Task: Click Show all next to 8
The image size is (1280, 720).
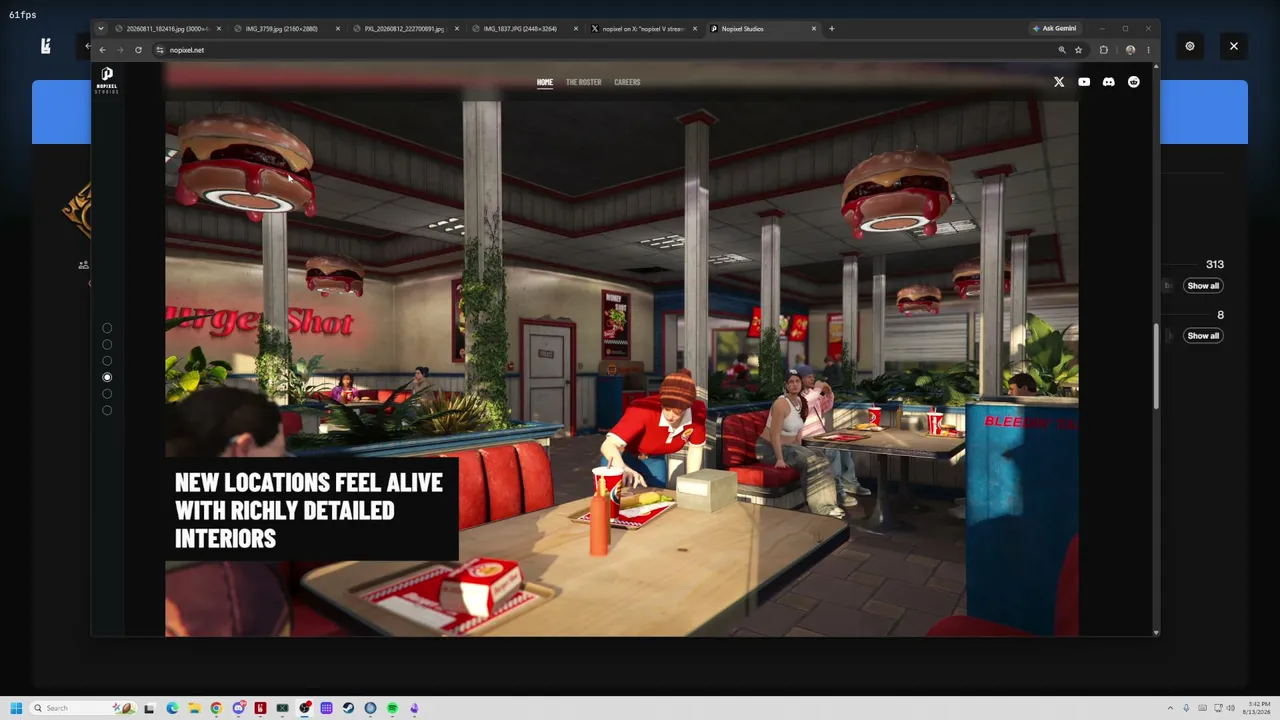Action: click(1203, 336)
